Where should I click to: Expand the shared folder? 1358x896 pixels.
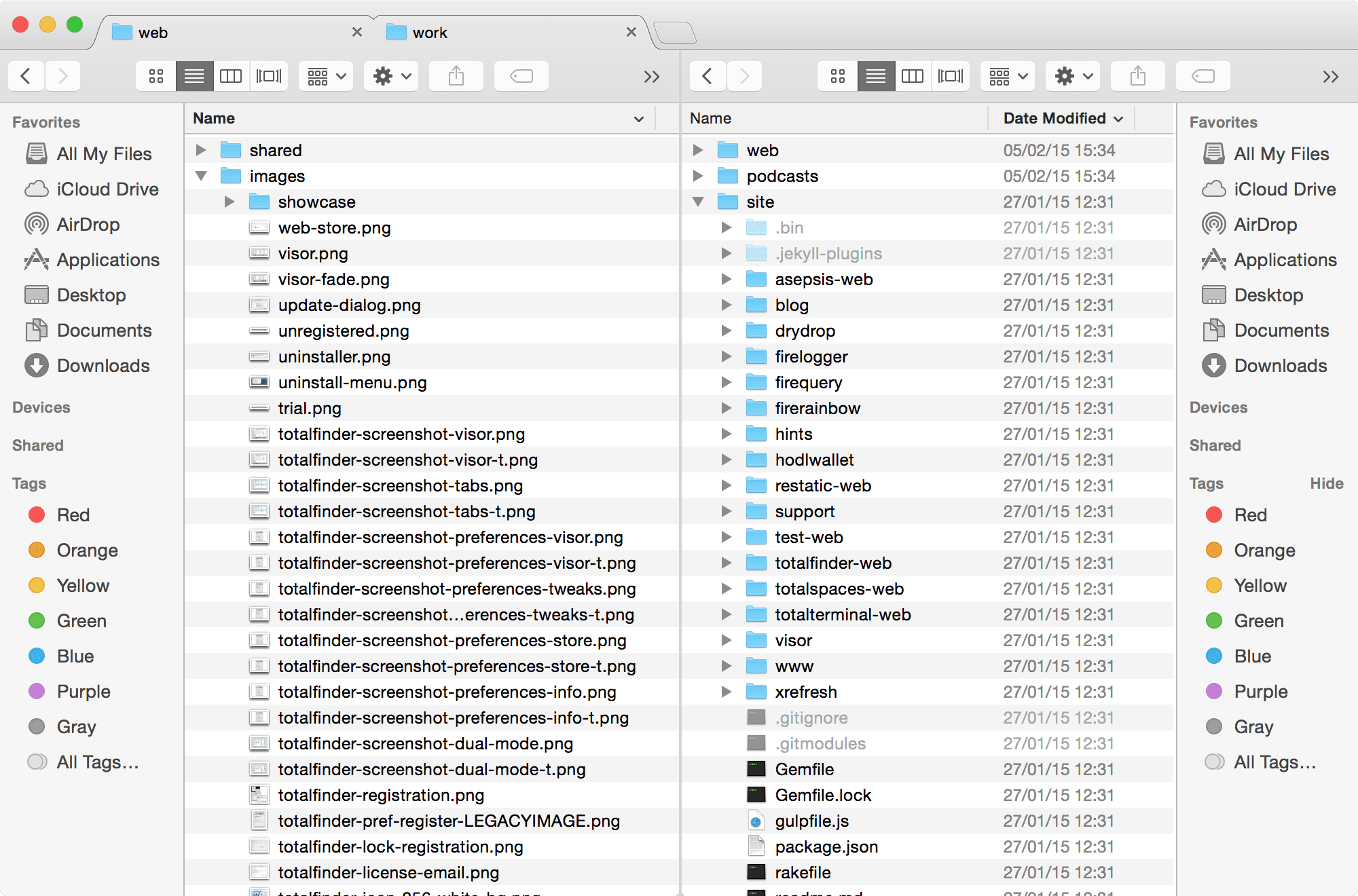[x=201, y=149]
